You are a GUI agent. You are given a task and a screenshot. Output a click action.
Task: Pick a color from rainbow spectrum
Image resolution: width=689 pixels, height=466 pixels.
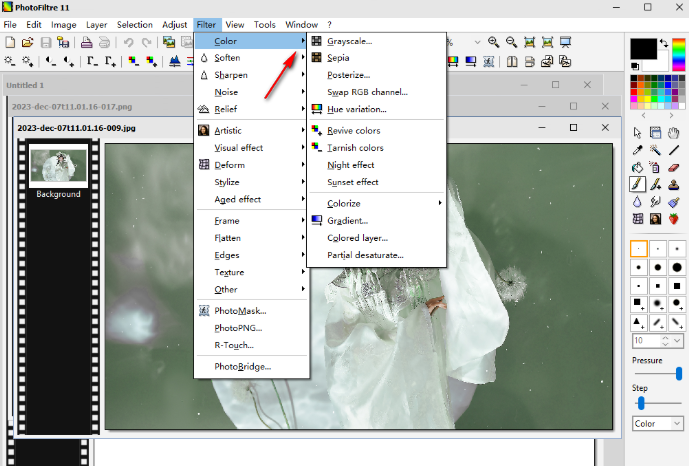(678, 54)
